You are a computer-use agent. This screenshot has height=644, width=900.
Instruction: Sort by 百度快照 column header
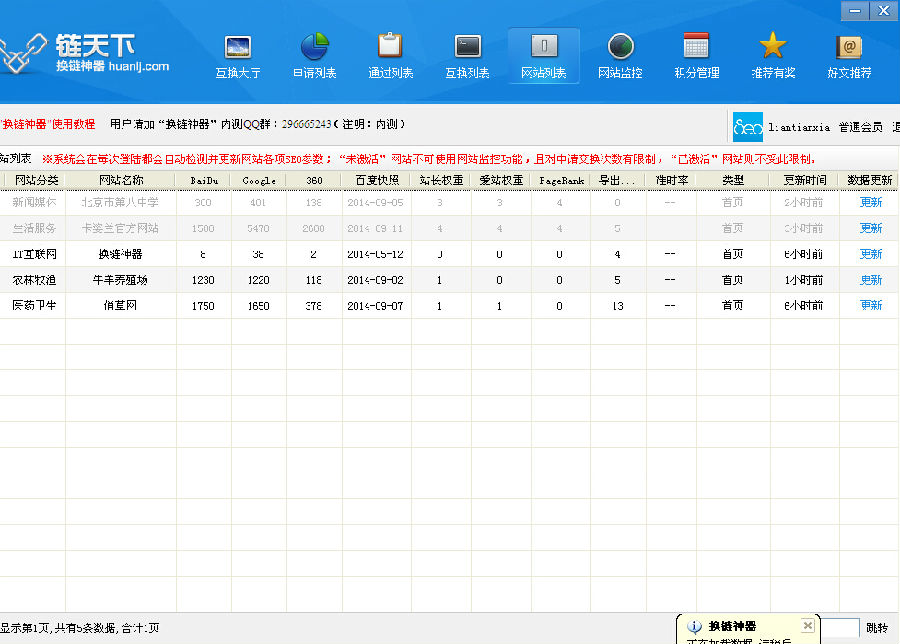point(377,180)
